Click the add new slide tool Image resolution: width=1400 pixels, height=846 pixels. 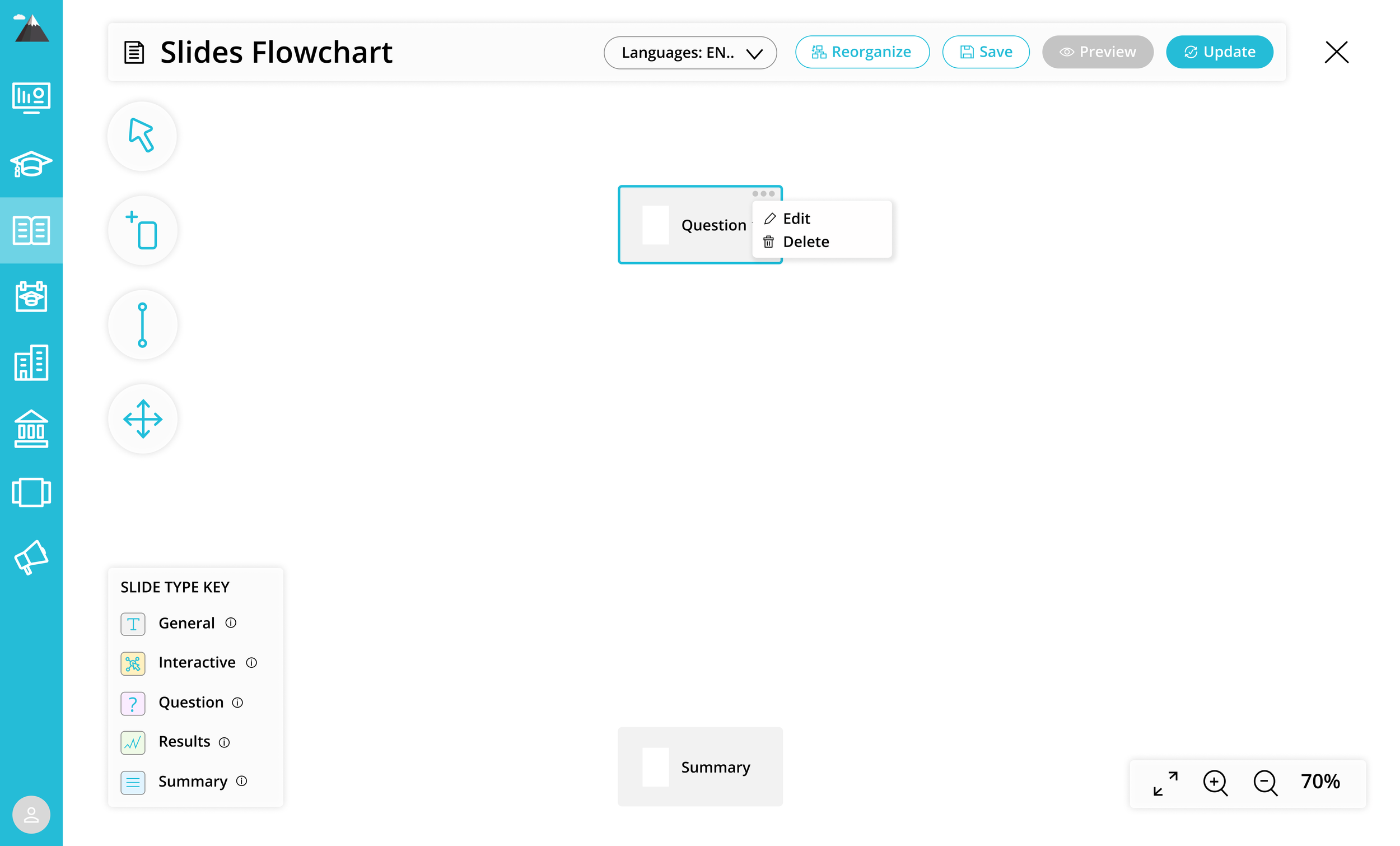pyautogui.click(x=142, y=230)
